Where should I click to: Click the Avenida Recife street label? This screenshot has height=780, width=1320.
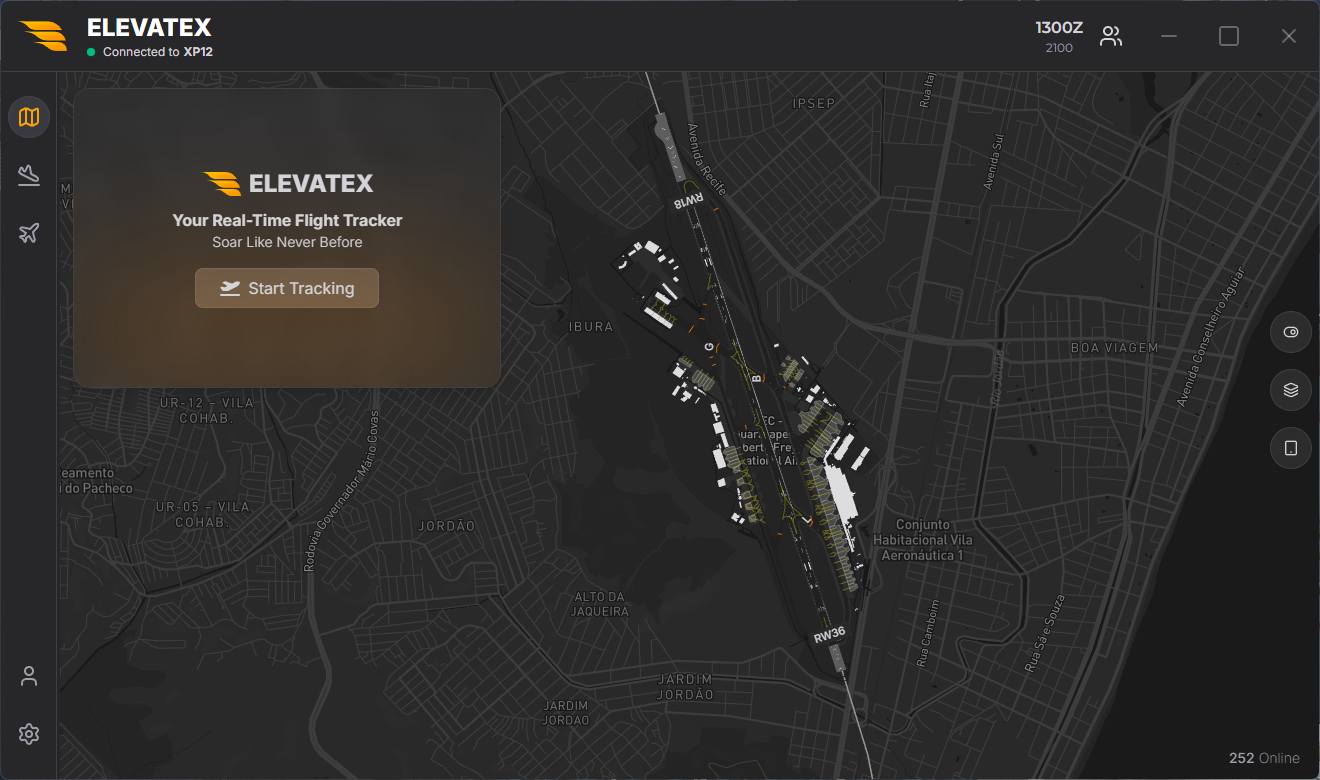[706, 158]
